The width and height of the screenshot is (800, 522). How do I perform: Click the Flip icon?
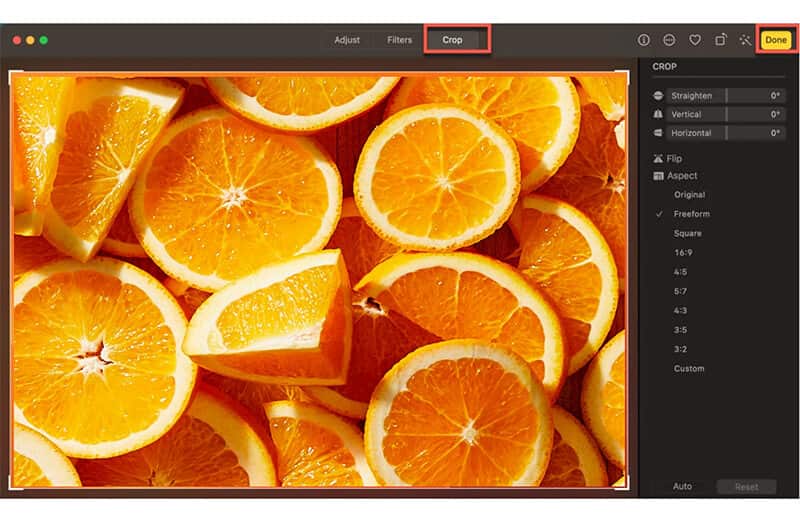pyautogui.click(x=658, y=159)
